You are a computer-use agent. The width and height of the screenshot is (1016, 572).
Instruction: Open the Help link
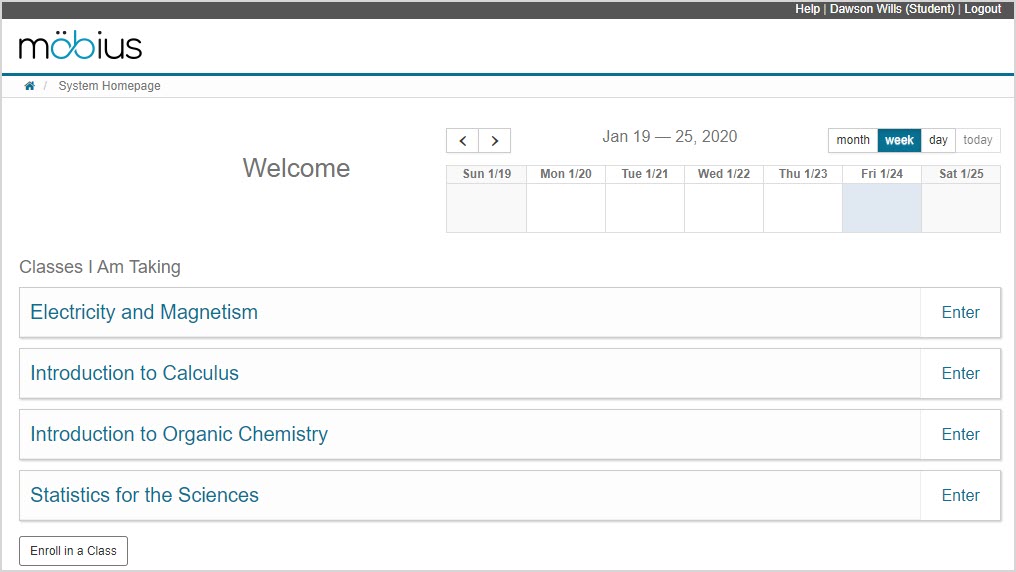807,9
